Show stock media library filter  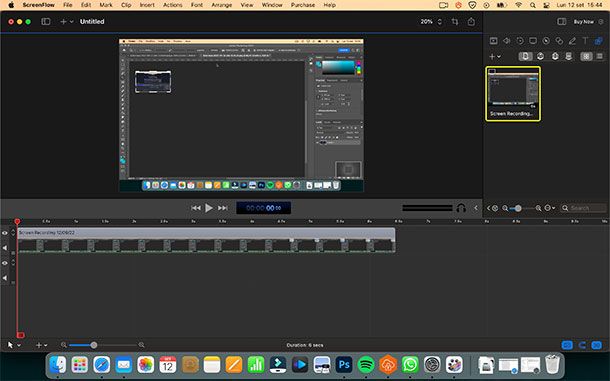[555, 56]
